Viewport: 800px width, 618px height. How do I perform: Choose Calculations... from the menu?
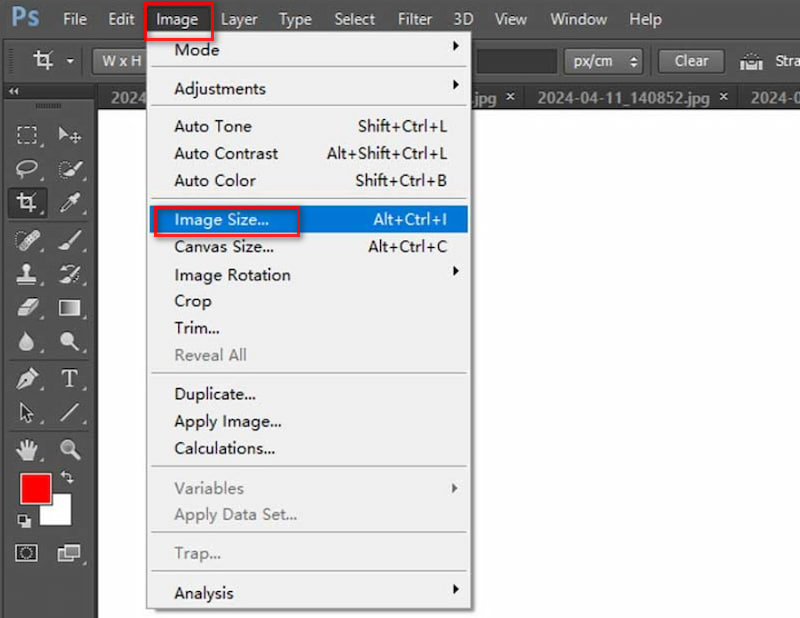(309, 448)
